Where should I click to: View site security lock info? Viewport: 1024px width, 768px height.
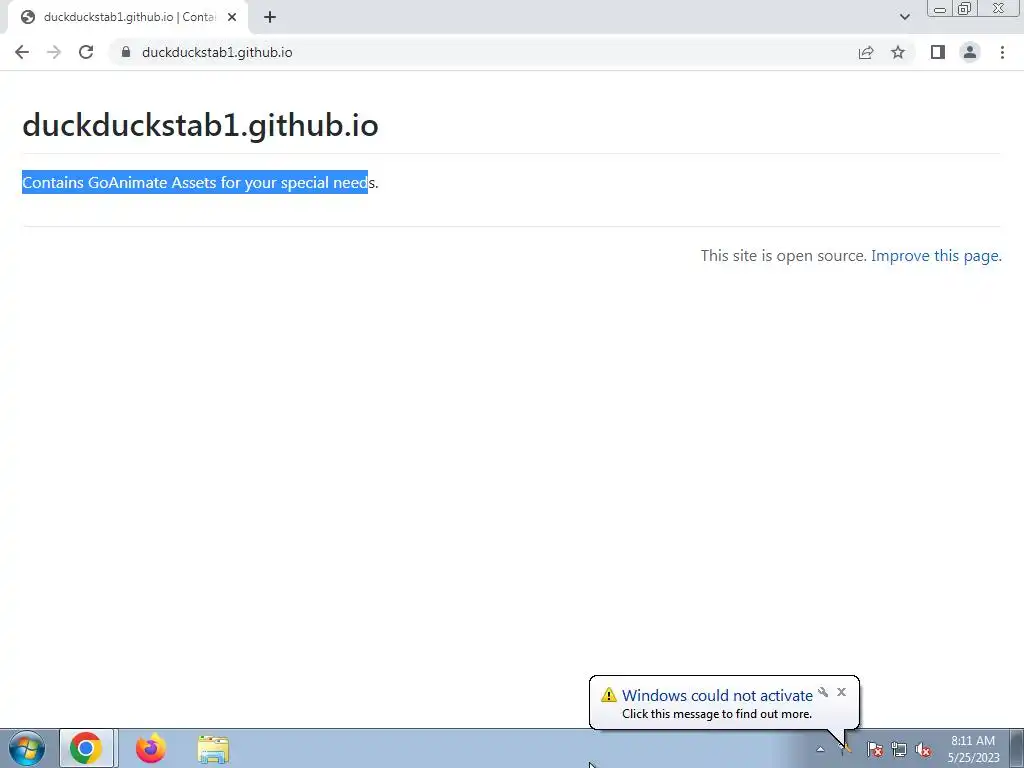(x=126, y=52)
